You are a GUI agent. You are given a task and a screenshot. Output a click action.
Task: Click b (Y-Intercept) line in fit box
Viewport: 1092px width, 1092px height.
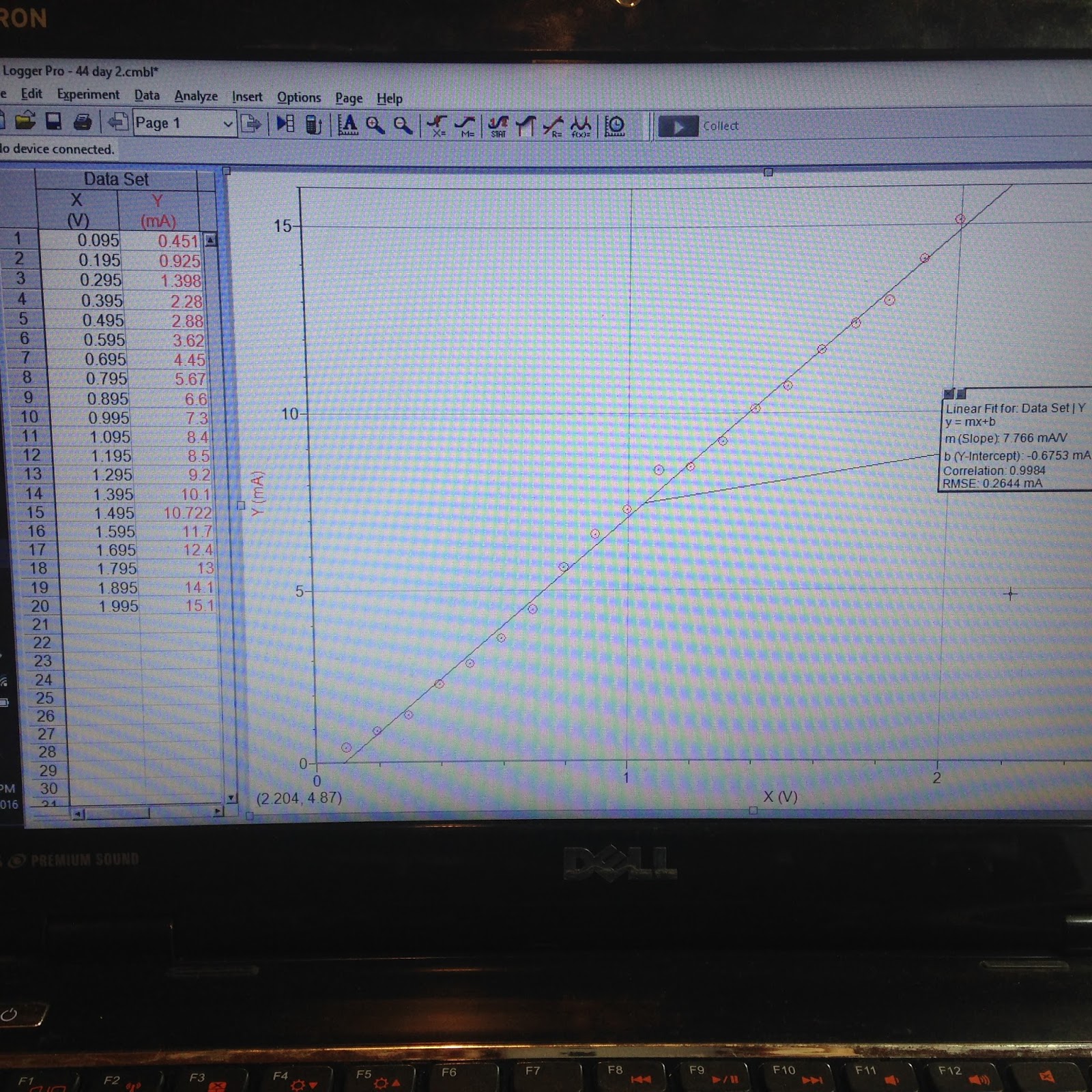(1017, 455)
